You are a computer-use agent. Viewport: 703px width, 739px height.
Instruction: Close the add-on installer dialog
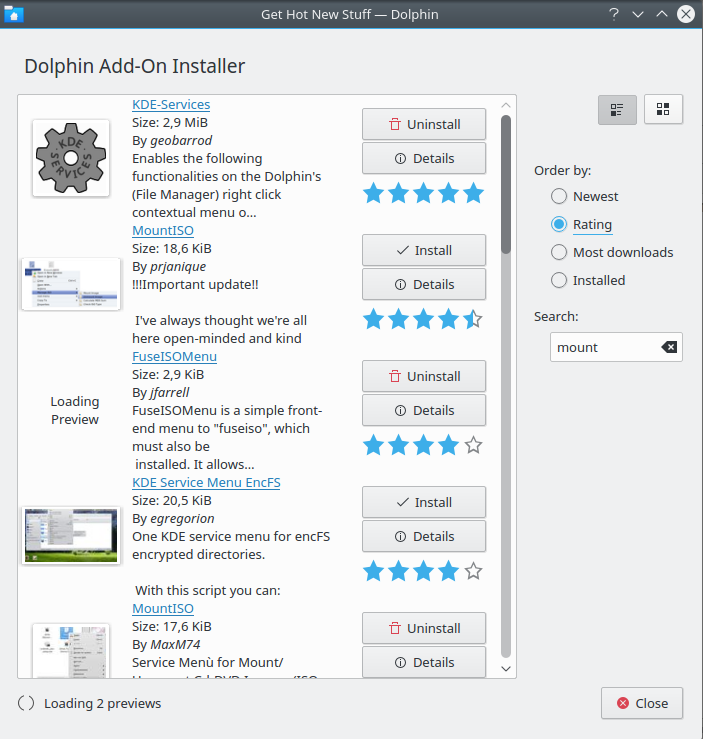click(642, 703)
